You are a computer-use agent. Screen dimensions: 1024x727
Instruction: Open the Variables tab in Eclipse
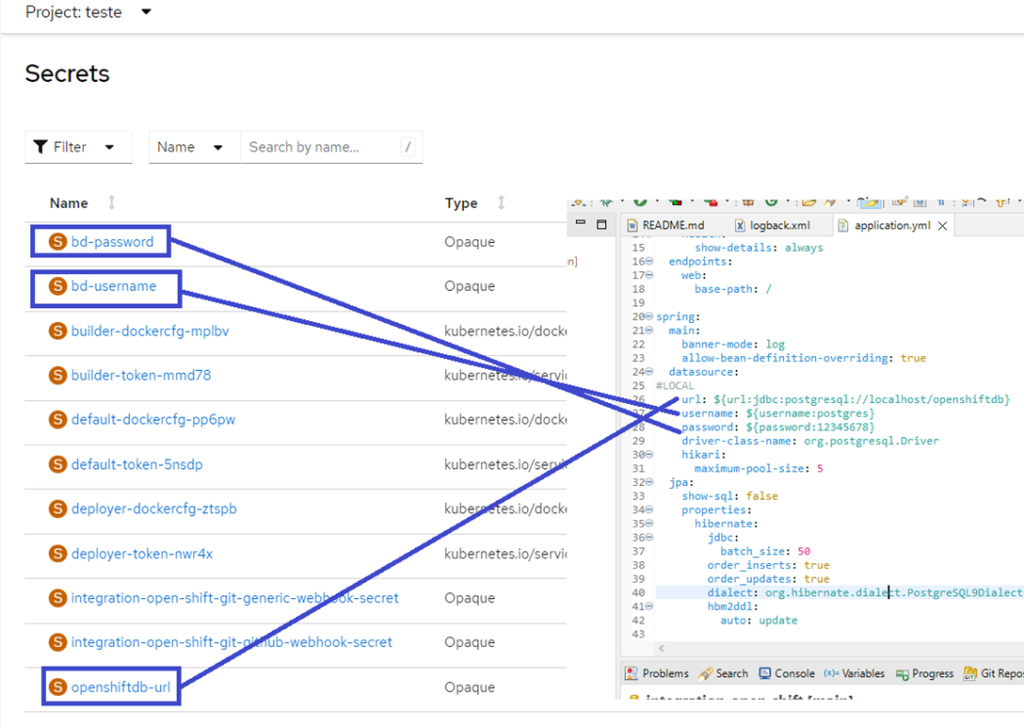[x=854, y=673]
